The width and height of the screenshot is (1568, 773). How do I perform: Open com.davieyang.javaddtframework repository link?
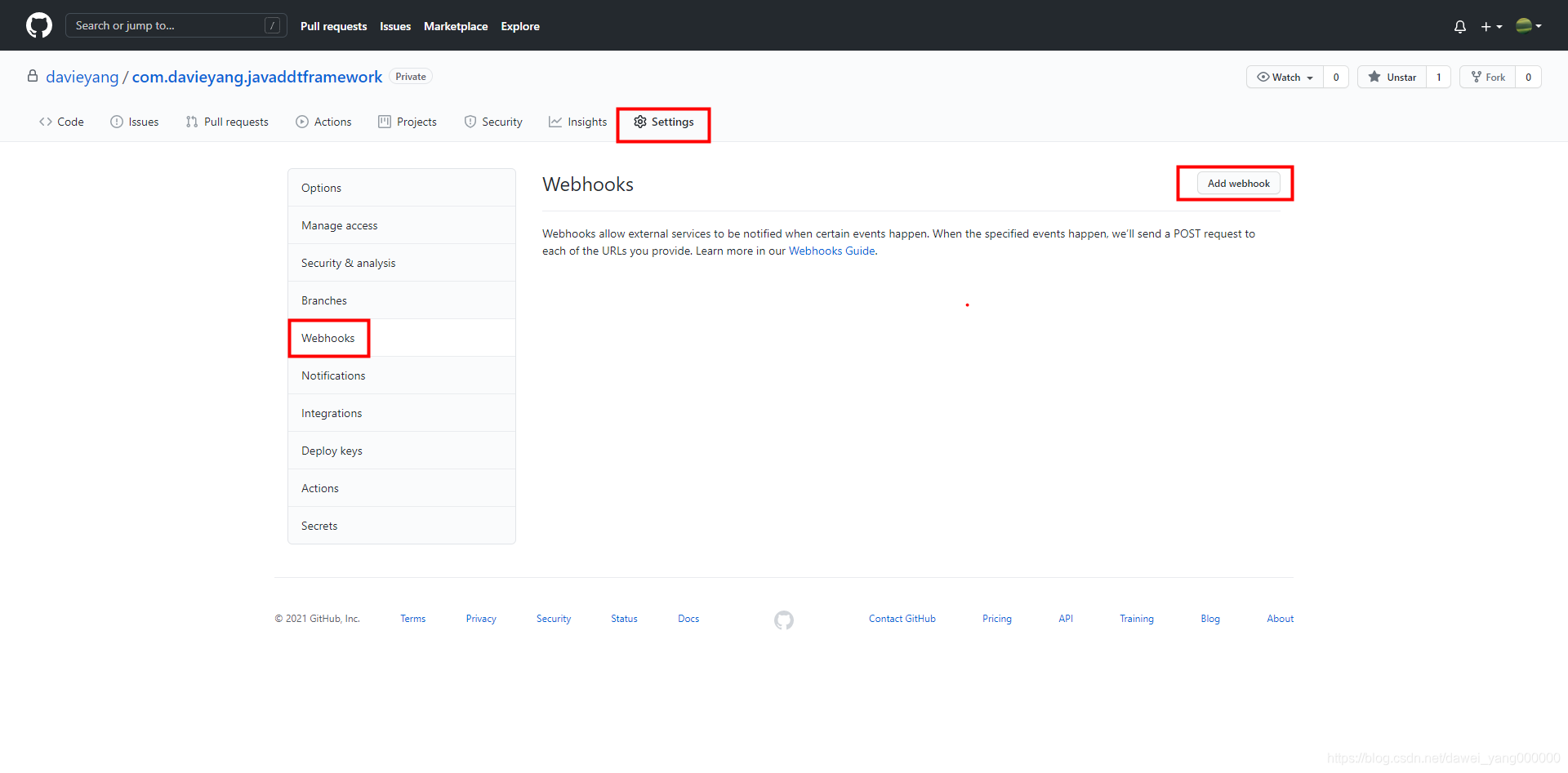[257, 77]
